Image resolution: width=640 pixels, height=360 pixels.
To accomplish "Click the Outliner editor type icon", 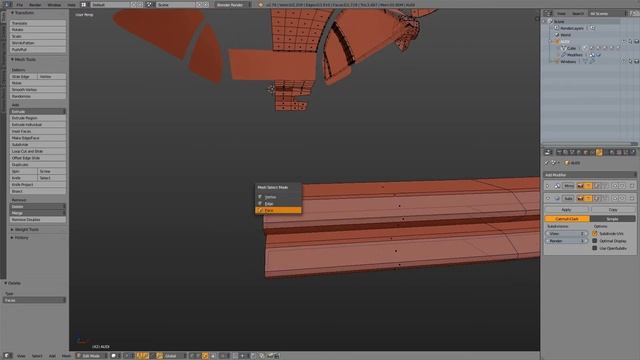I will pos(548,13).
